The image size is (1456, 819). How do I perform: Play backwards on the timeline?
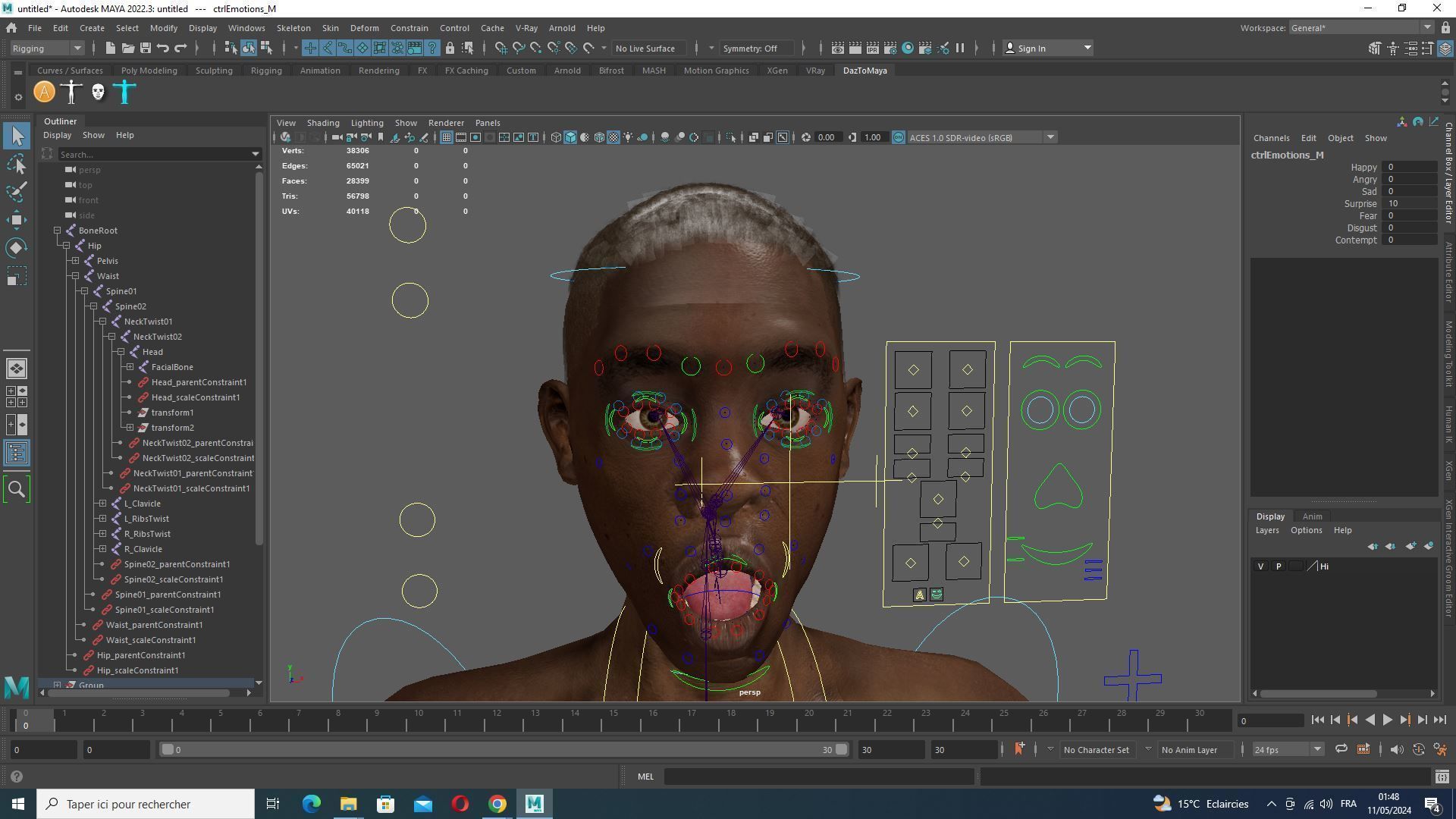(x=1370, y=720)
